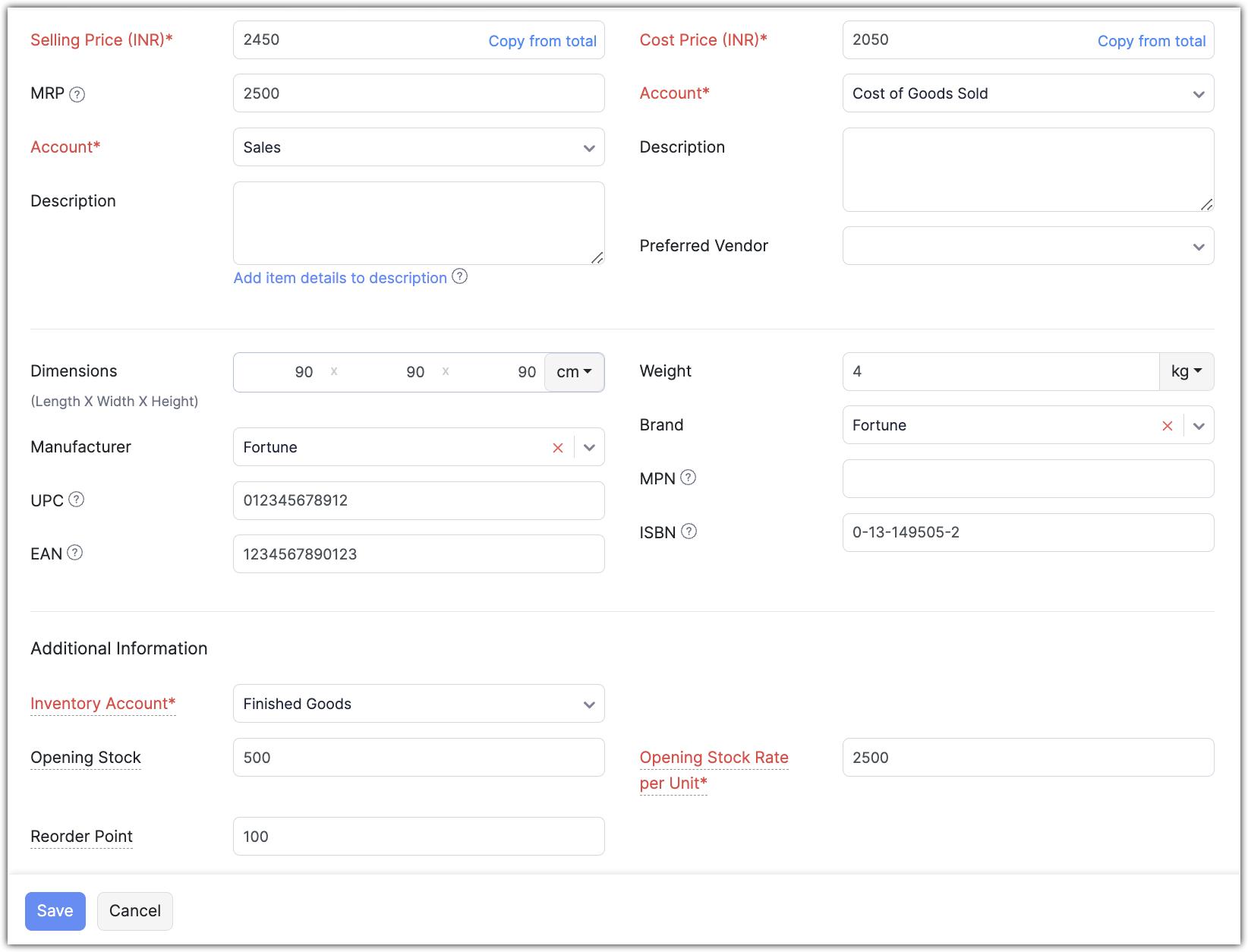The width and height of the screenshot is (1248, 952).
Task: Click Copy from total in Selling Price
Action: 542,41
